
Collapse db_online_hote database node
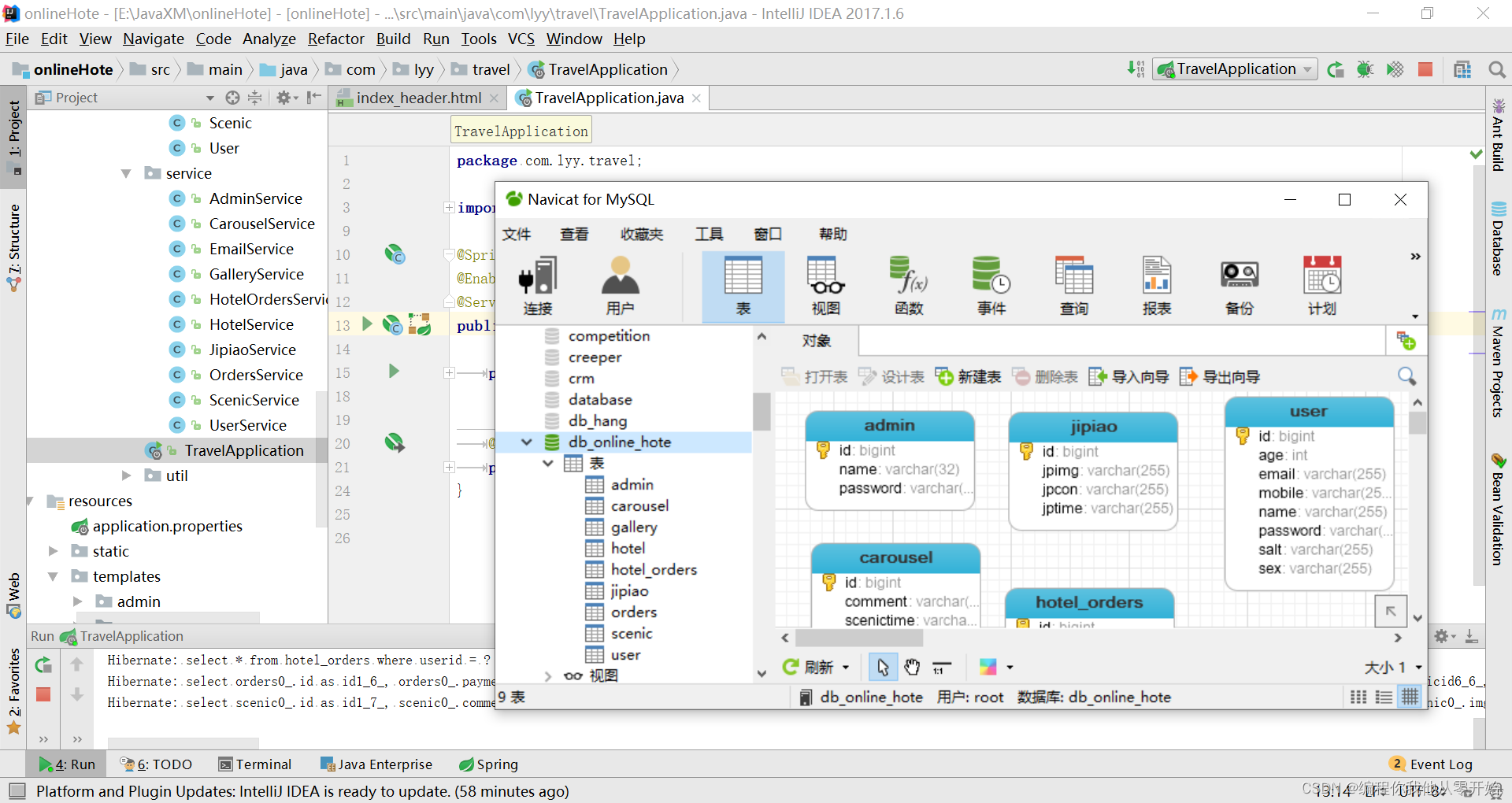point(527,442)
